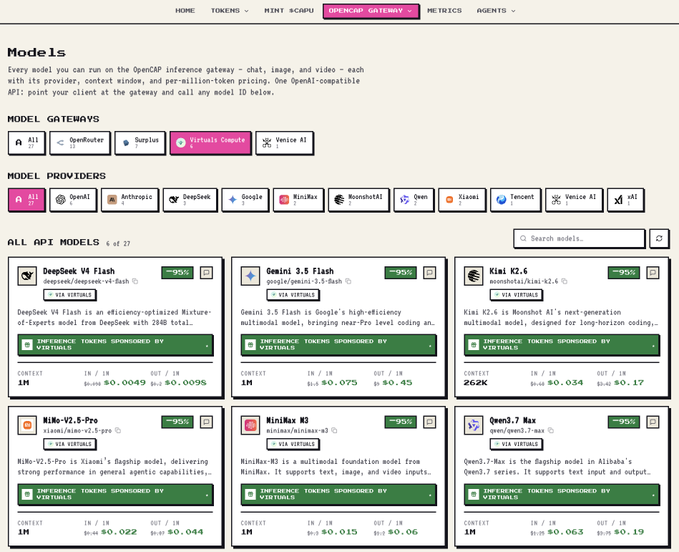The image size is (679, 552).
Task: Expand sponsored tokens banner on Qwen3.7 Max
Action: coord(562,494)
